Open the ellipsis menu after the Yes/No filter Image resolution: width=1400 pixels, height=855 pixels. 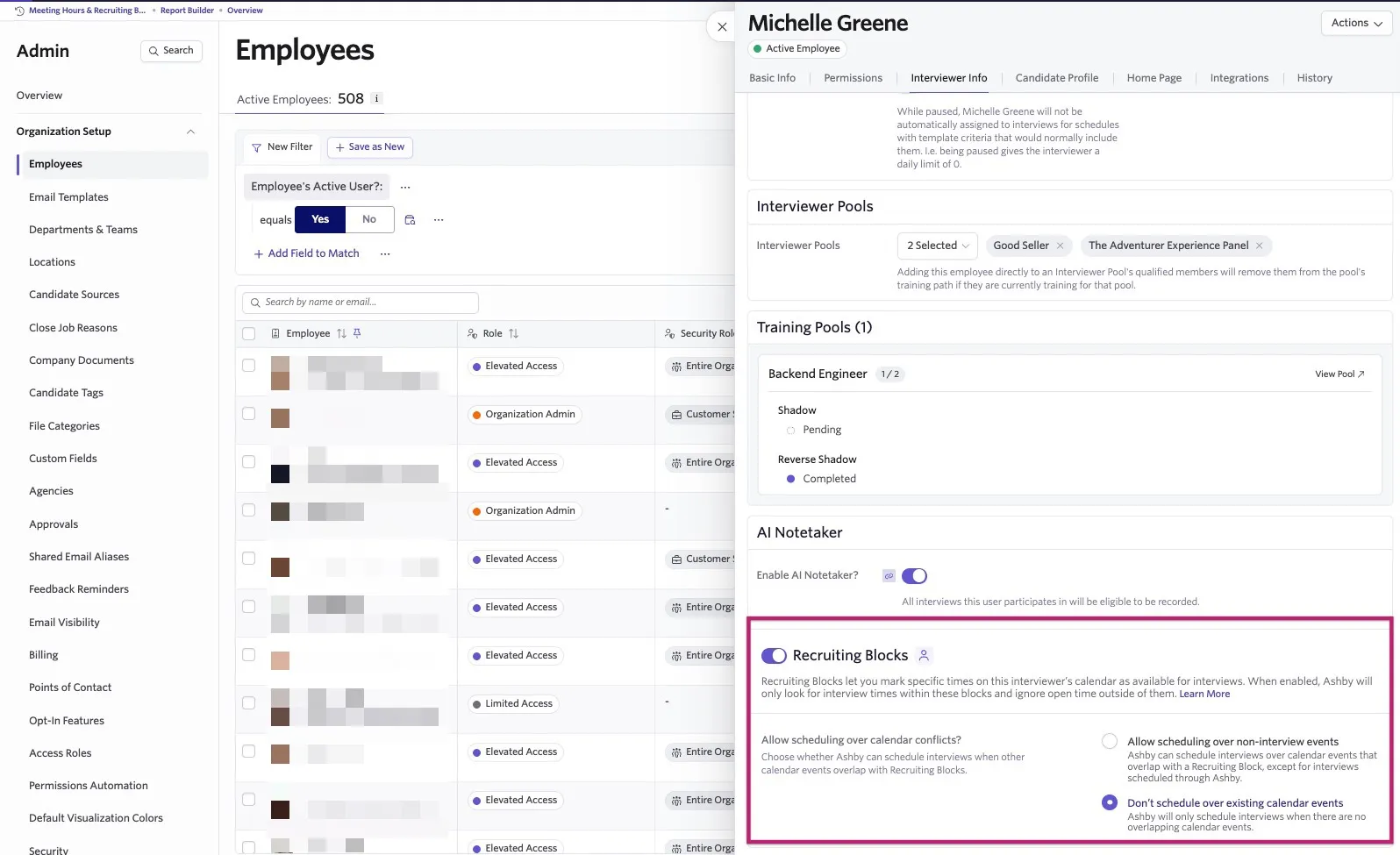click(439, 220)
